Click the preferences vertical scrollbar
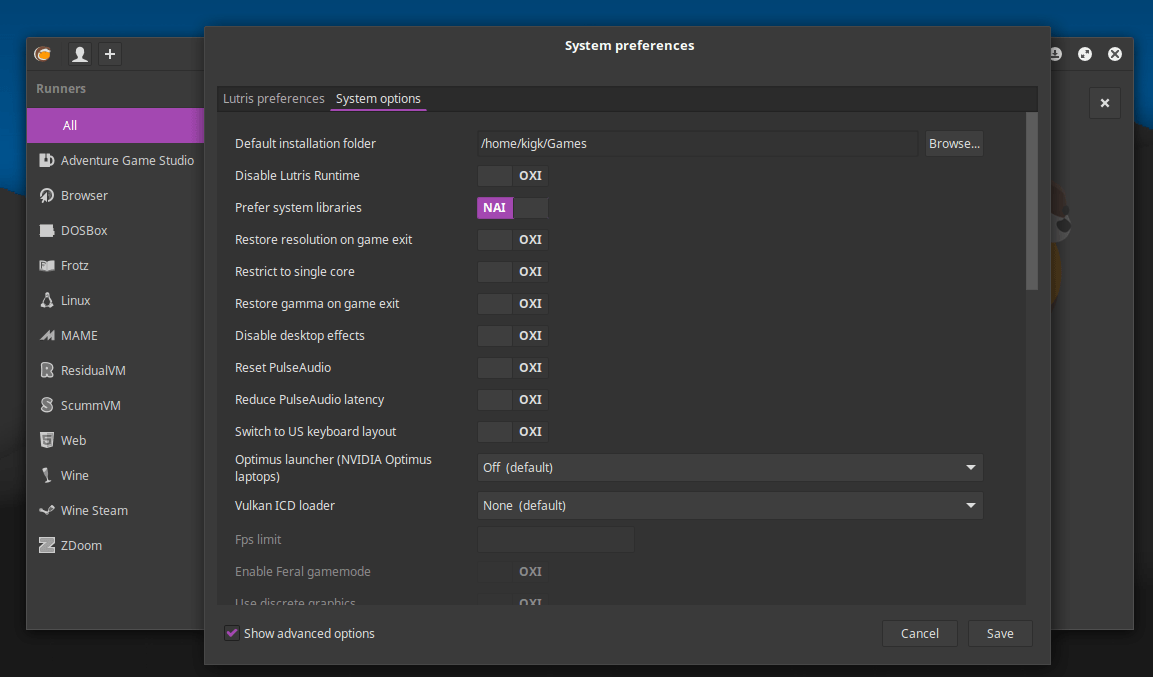The image size is (1153, 677). pyautogui.click(x=1032, y=201)
